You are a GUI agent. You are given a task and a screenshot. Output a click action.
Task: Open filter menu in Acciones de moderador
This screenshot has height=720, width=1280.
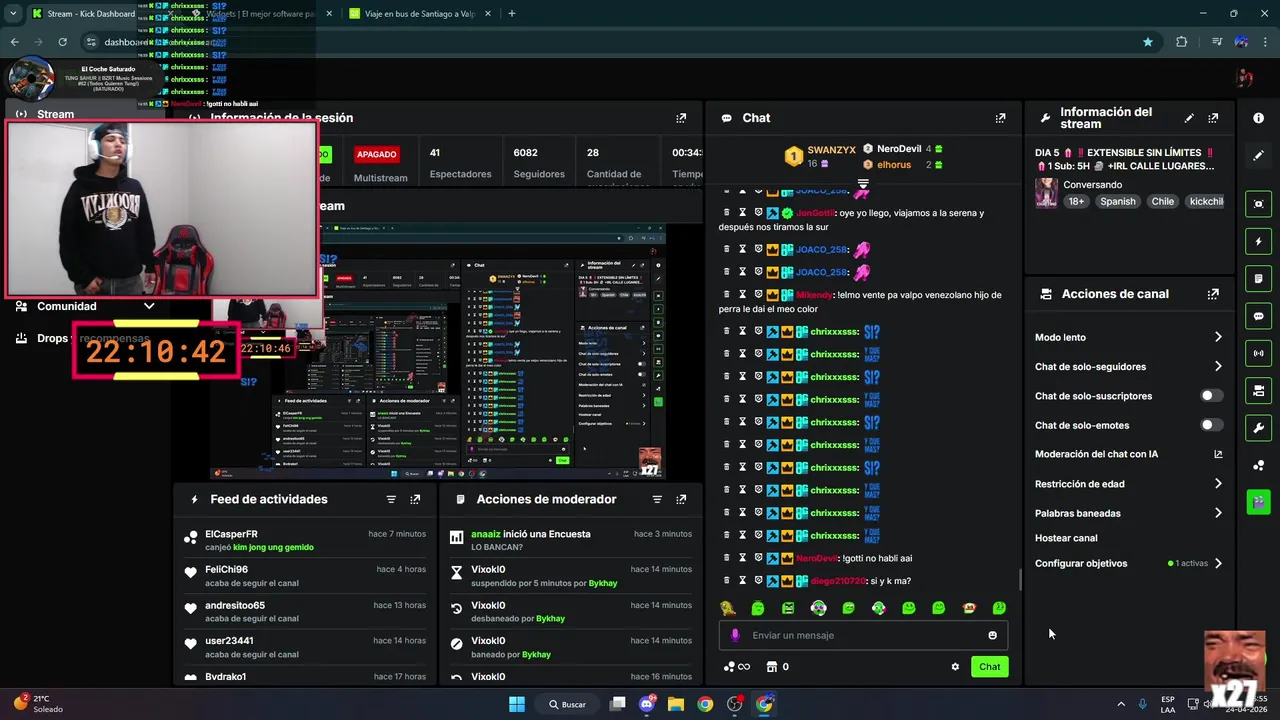tap(657, 499)
